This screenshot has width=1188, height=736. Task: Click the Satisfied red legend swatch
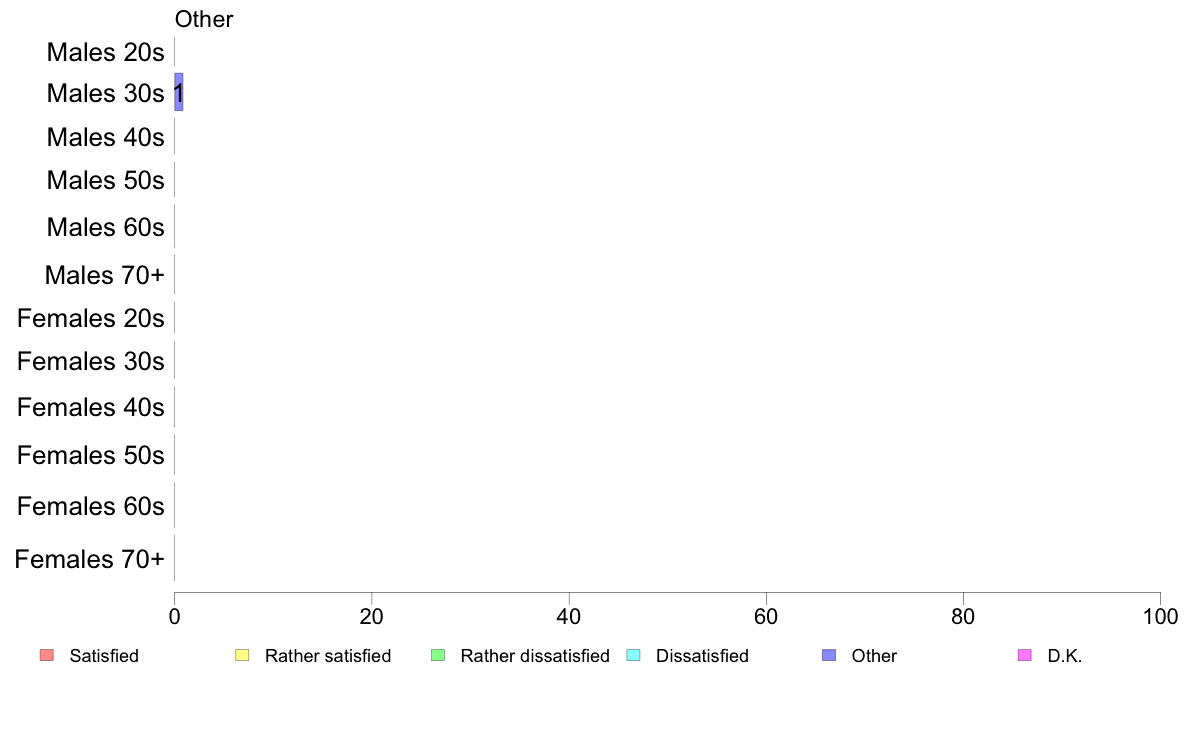click(47, 655)
